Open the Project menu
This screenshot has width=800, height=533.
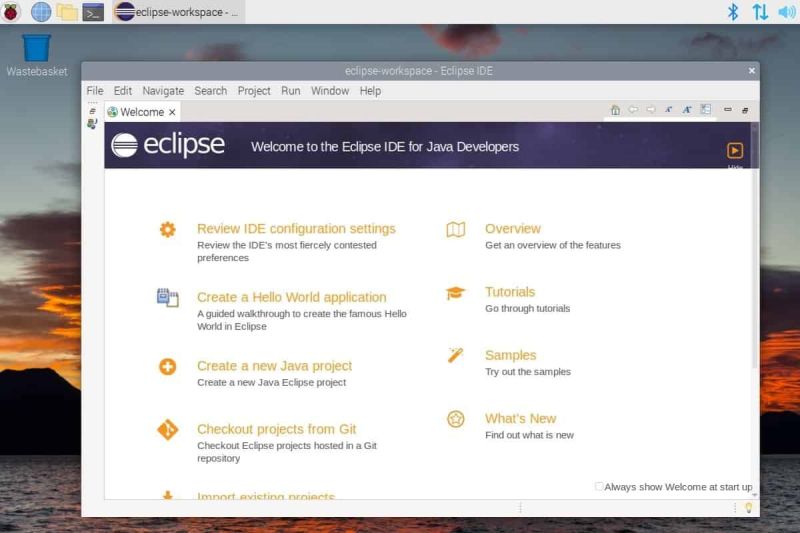click(254, 91)
